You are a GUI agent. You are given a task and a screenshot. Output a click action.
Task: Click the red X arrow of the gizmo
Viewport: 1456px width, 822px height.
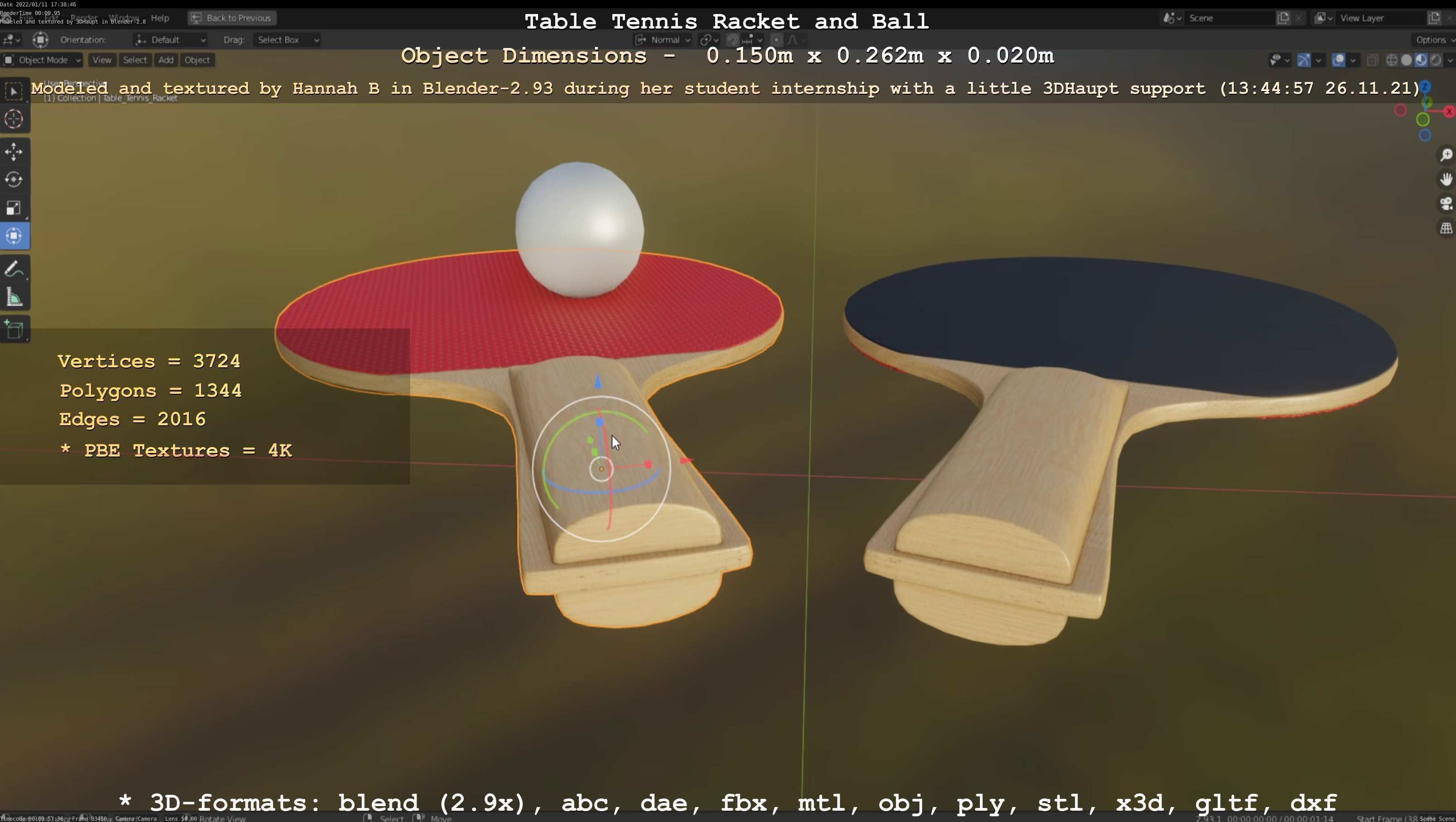tap(686, 461)
